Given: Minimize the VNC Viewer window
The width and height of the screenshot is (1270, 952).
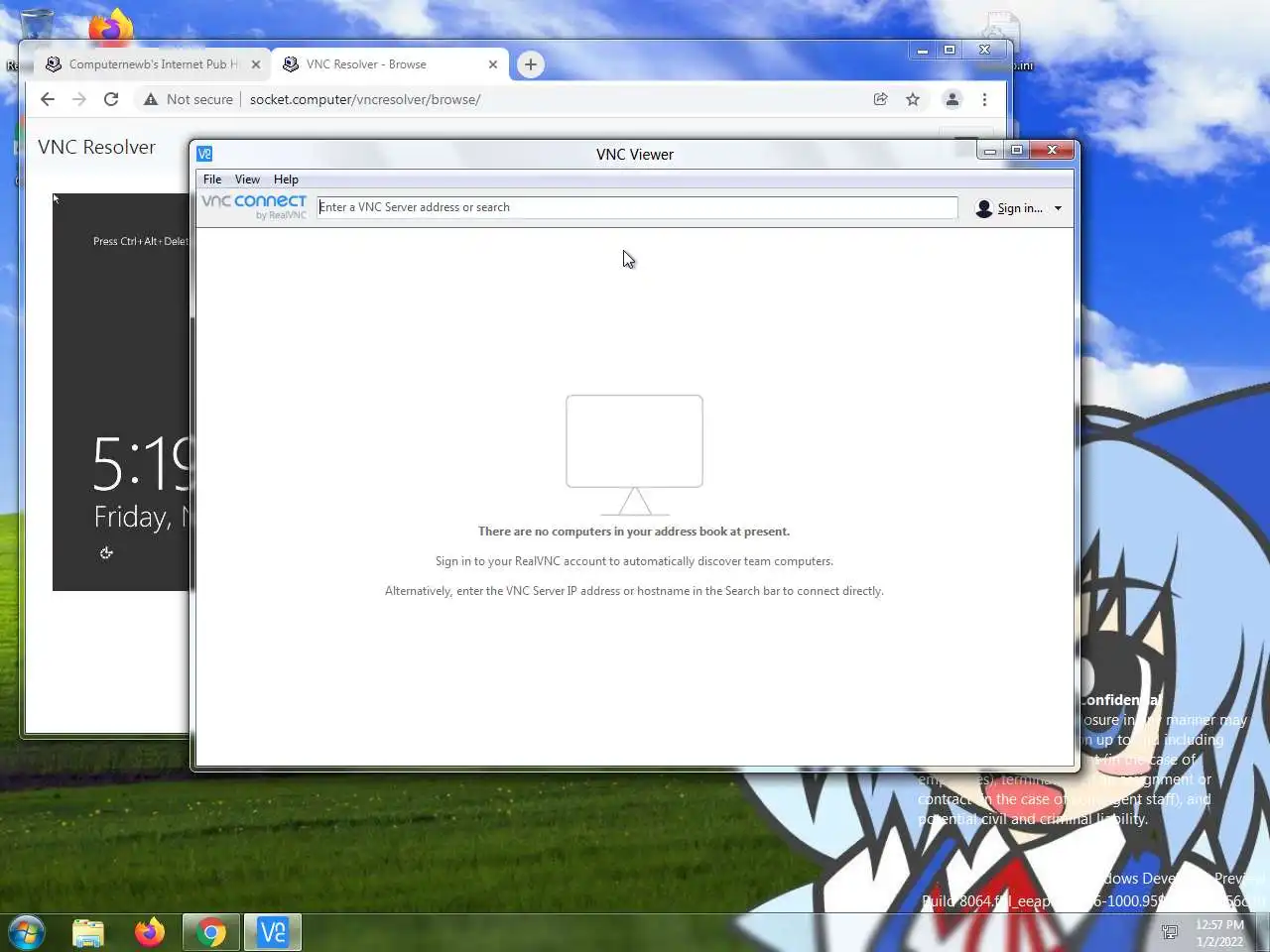Looking at the screenshot, I should coord(990,151).
